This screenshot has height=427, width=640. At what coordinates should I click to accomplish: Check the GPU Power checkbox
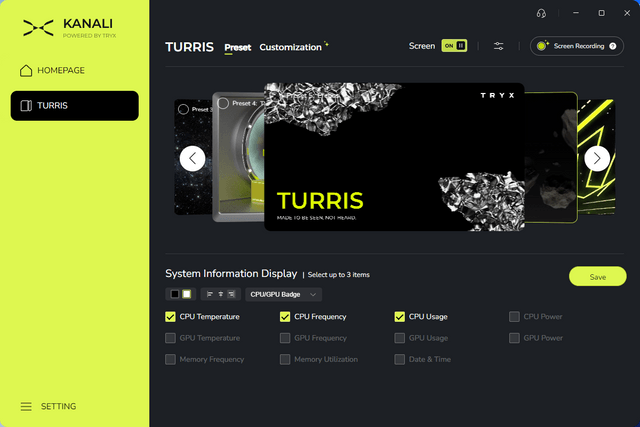click(x=514, y=338)
